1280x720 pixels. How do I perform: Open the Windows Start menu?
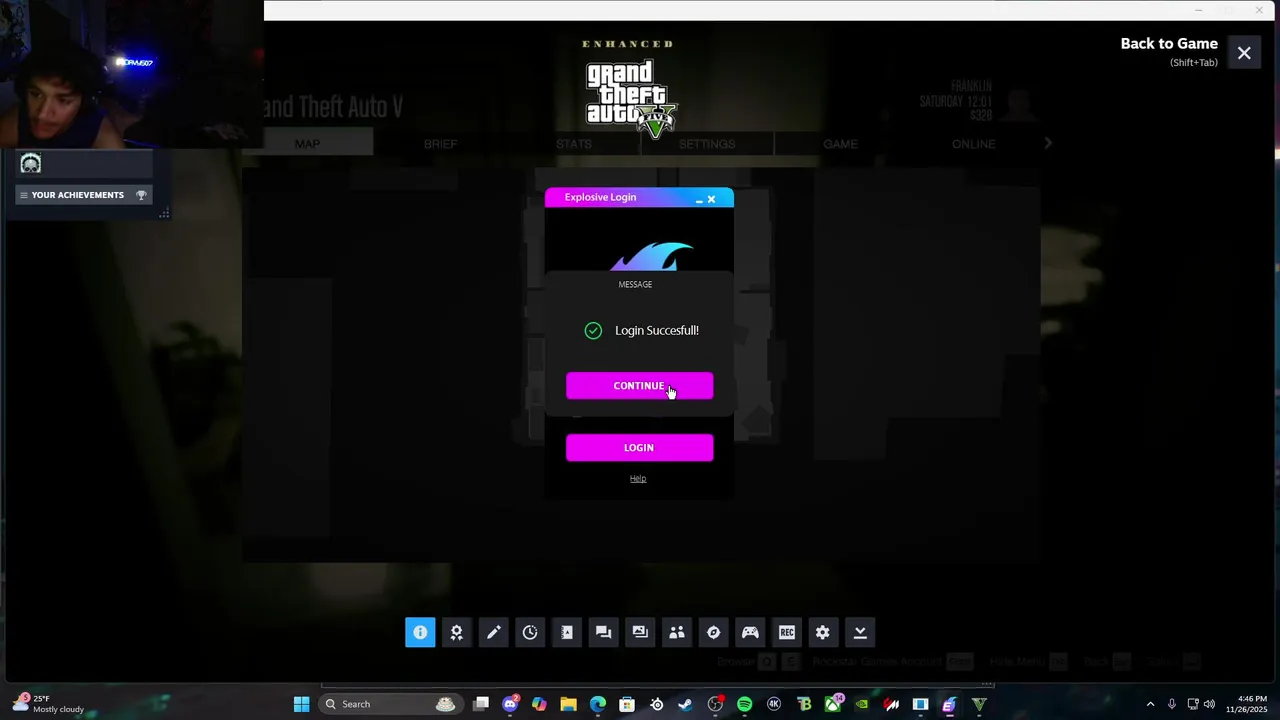point(301,704)
